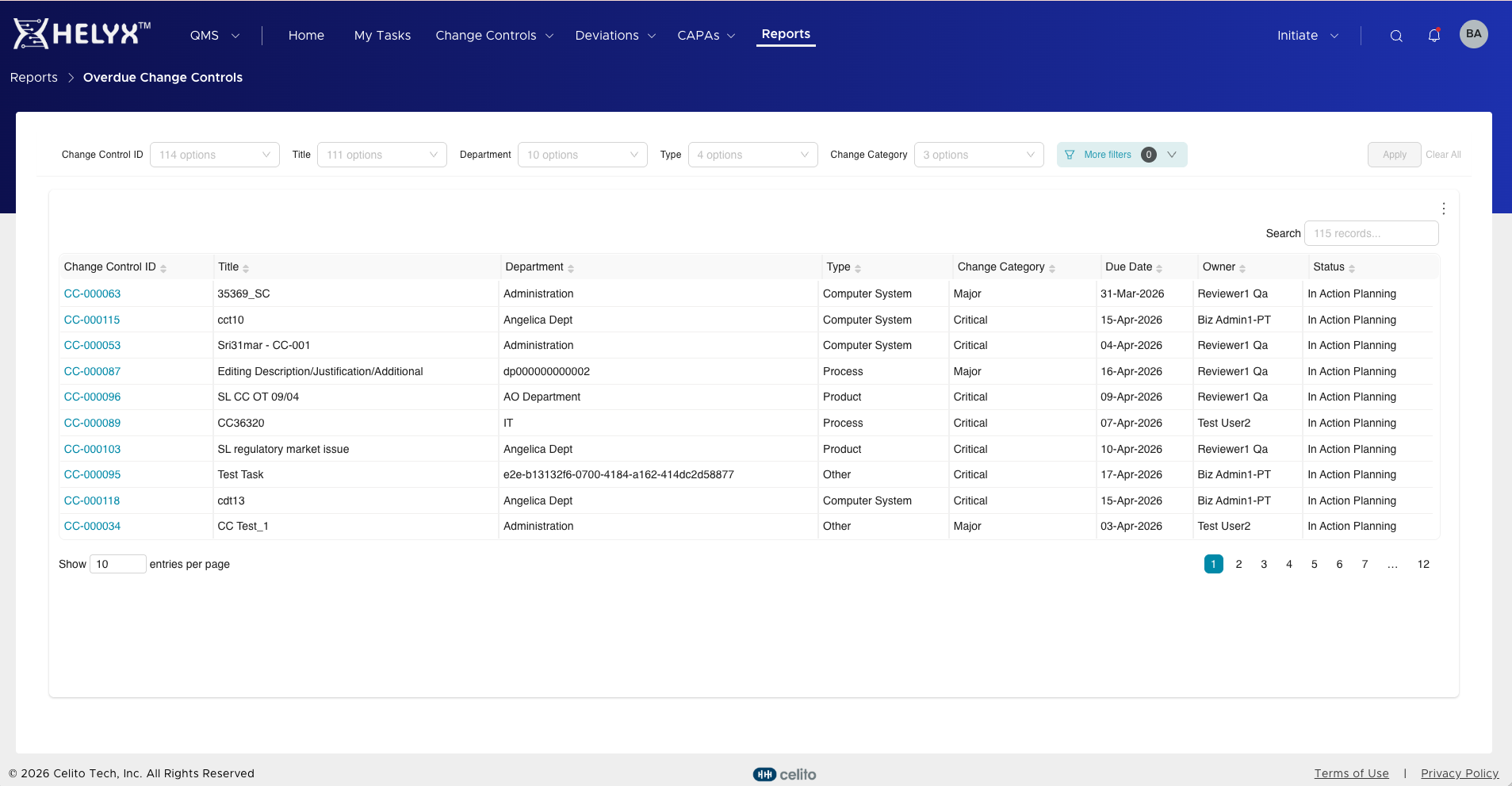Screen dimensions: 1512x786
Task: Go to page 4 of results
Action: pyautogui.click(x=1289, y=564)
